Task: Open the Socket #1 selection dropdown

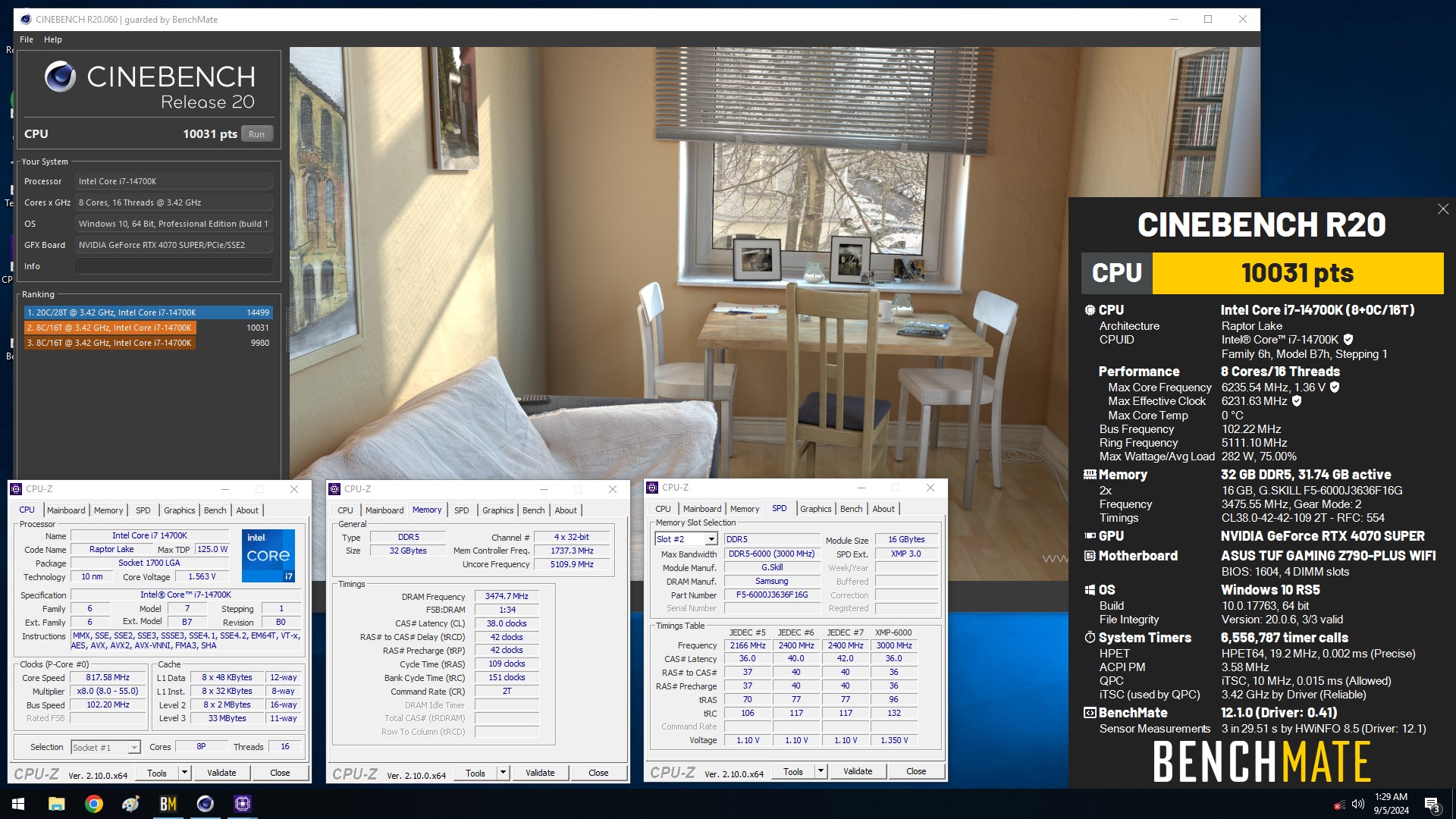Action: [105, 748]
